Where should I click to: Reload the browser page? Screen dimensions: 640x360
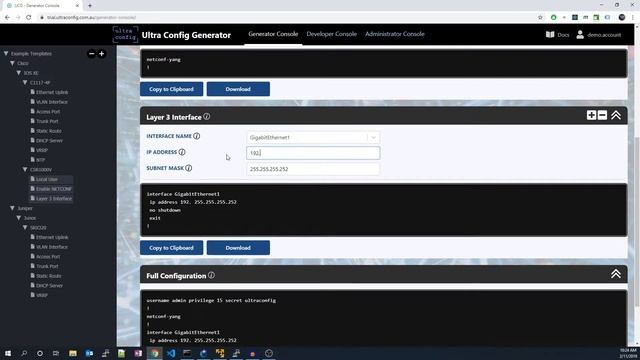pos(29,18)
